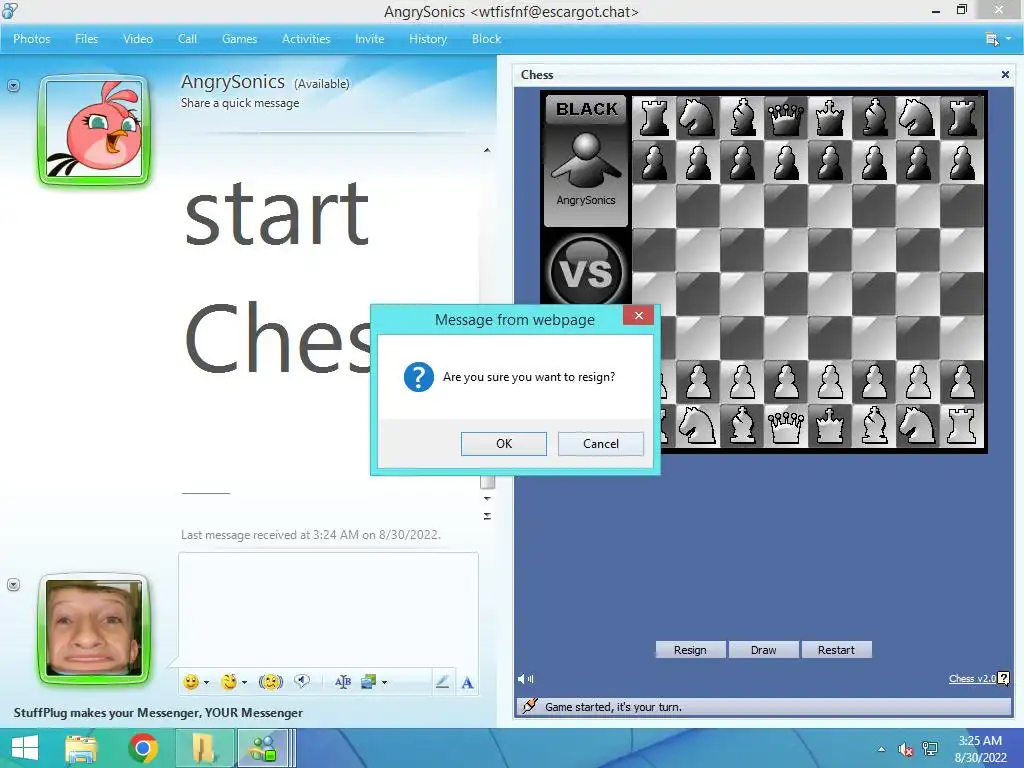Click the network tray icon
This screenshot has width=1024, height=768.
930,750
